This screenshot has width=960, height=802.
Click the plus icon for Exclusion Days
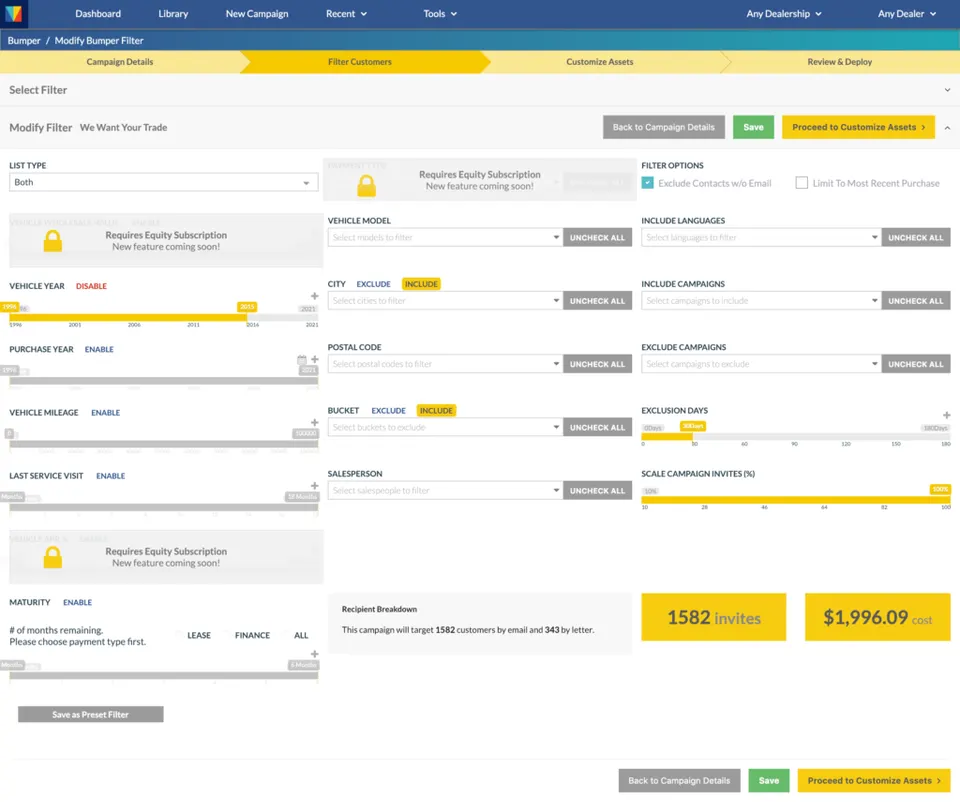pyautogui.click(x=947, y=415)
